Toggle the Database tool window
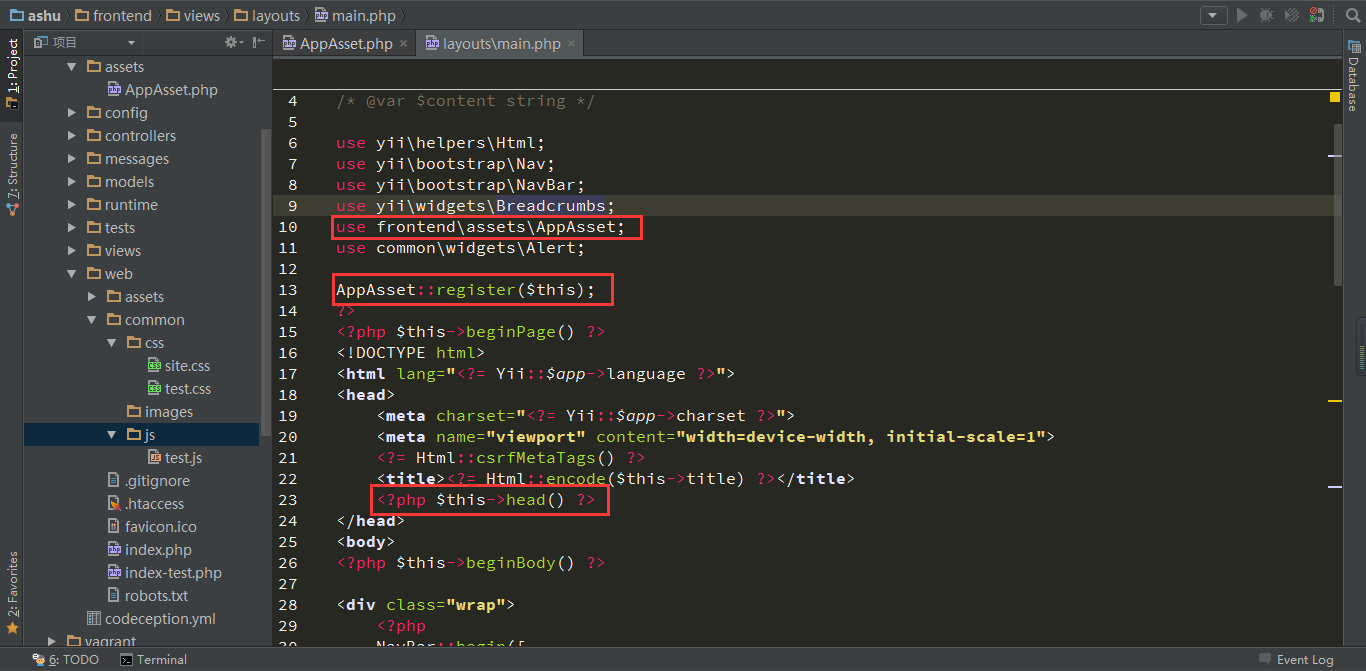 tap(1353, 76)
